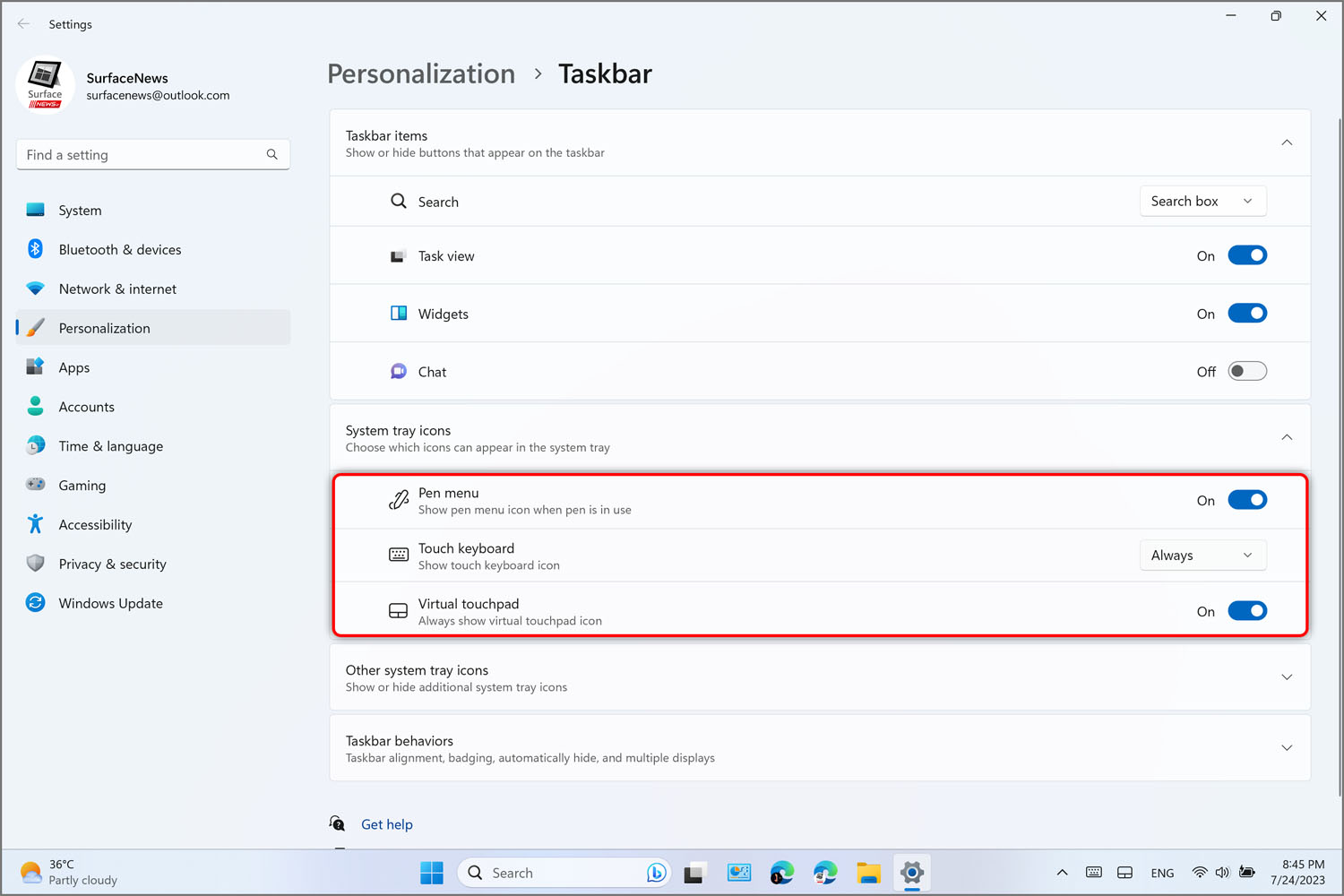
Task: Open File Explorer from the taskbar
Action: point(868,873)
